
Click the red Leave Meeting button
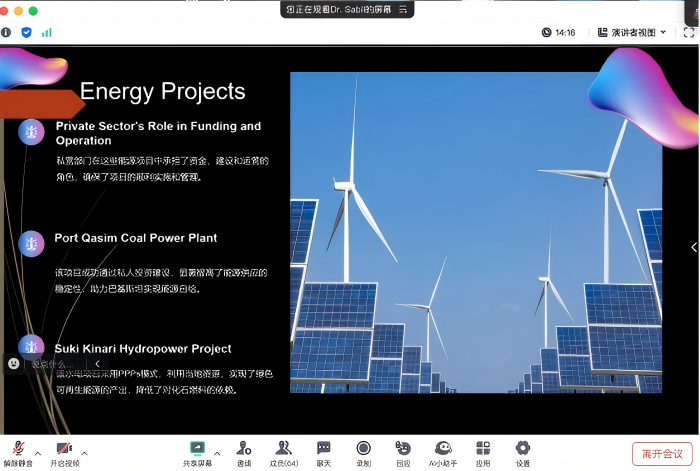(662, 454)
